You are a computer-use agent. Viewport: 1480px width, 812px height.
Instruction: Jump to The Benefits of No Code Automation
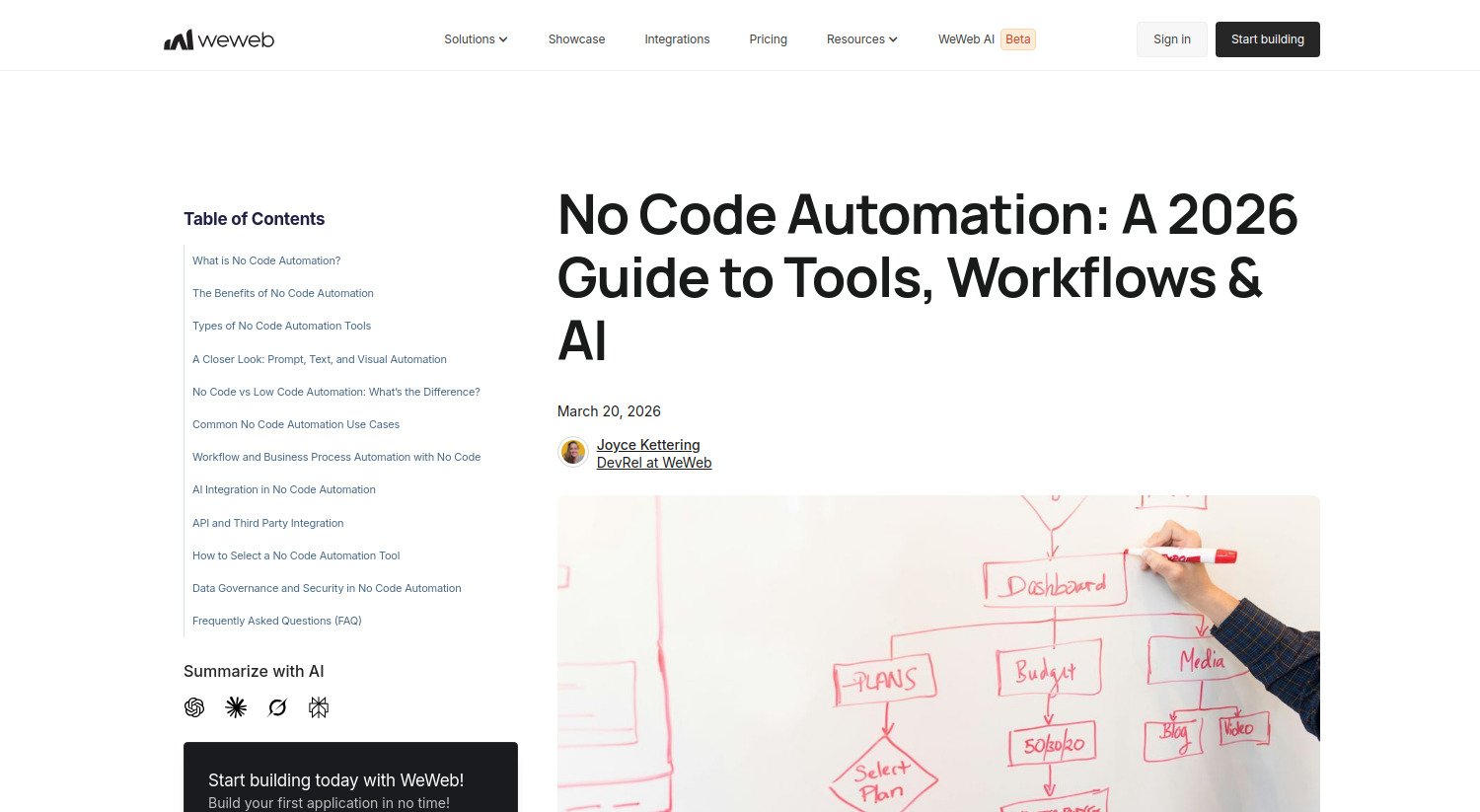click(283, 293)
